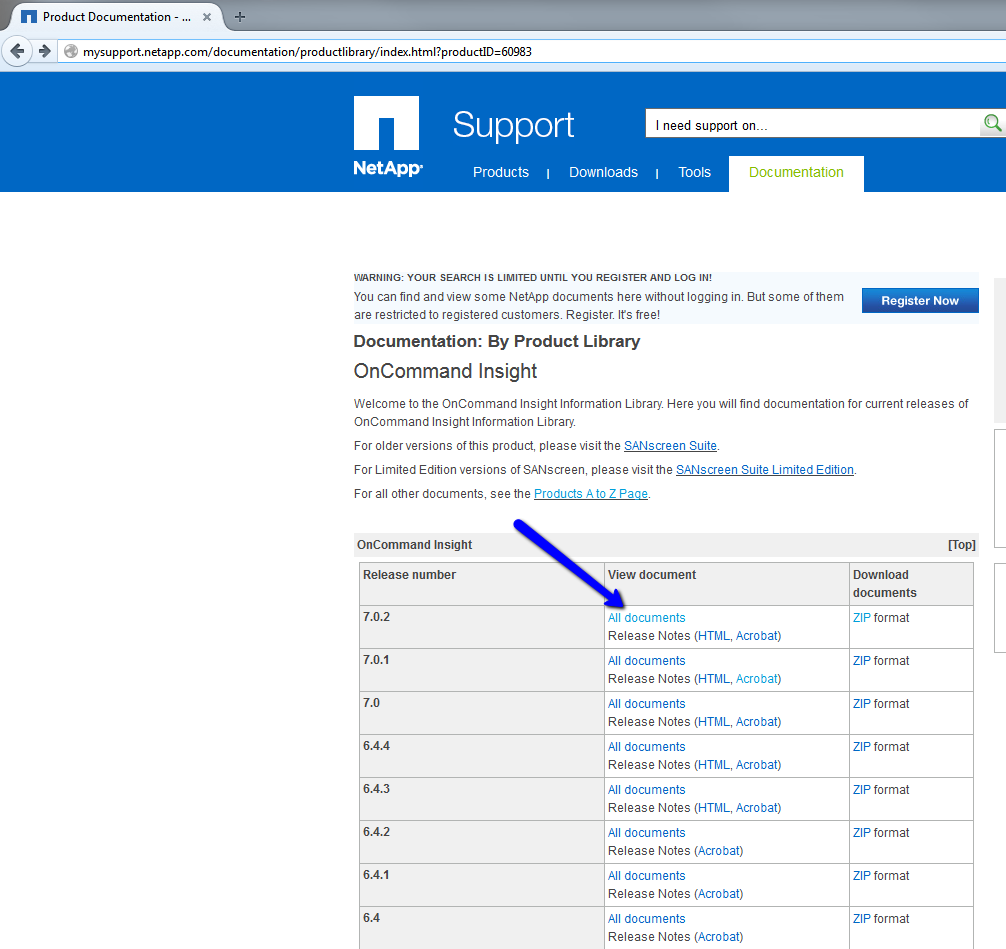The image size is (1006, 949).
Task: Open All documents for release 7.0.1
Action: 646,660
